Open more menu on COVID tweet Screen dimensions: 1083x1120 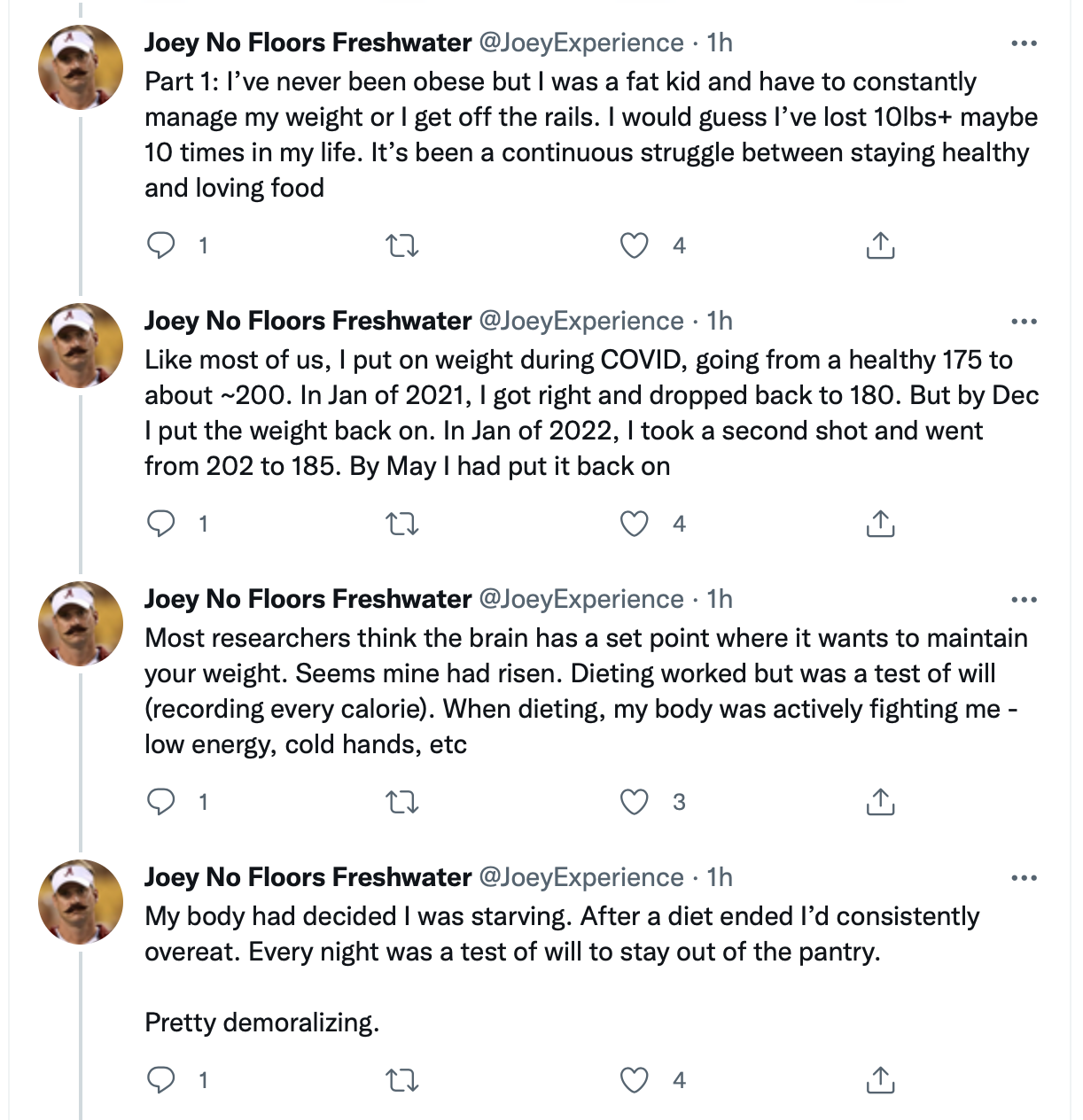click(x=1024, y=322)
